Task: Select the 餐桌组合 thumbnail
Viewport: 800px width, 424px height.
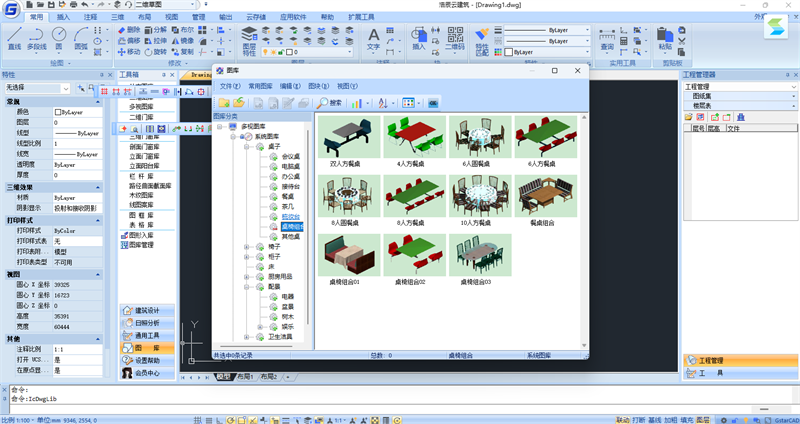Action: pos(545,196)
